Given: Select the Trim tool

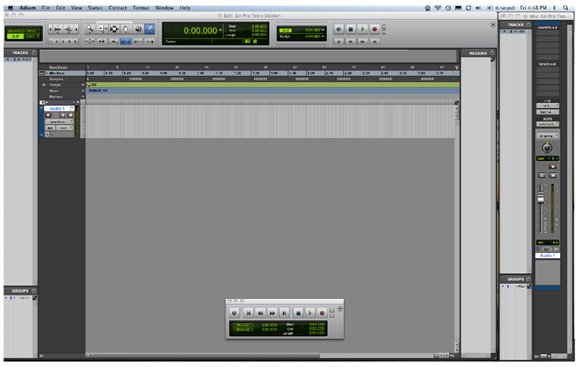Looking at the screenshot, I should 103,29.
